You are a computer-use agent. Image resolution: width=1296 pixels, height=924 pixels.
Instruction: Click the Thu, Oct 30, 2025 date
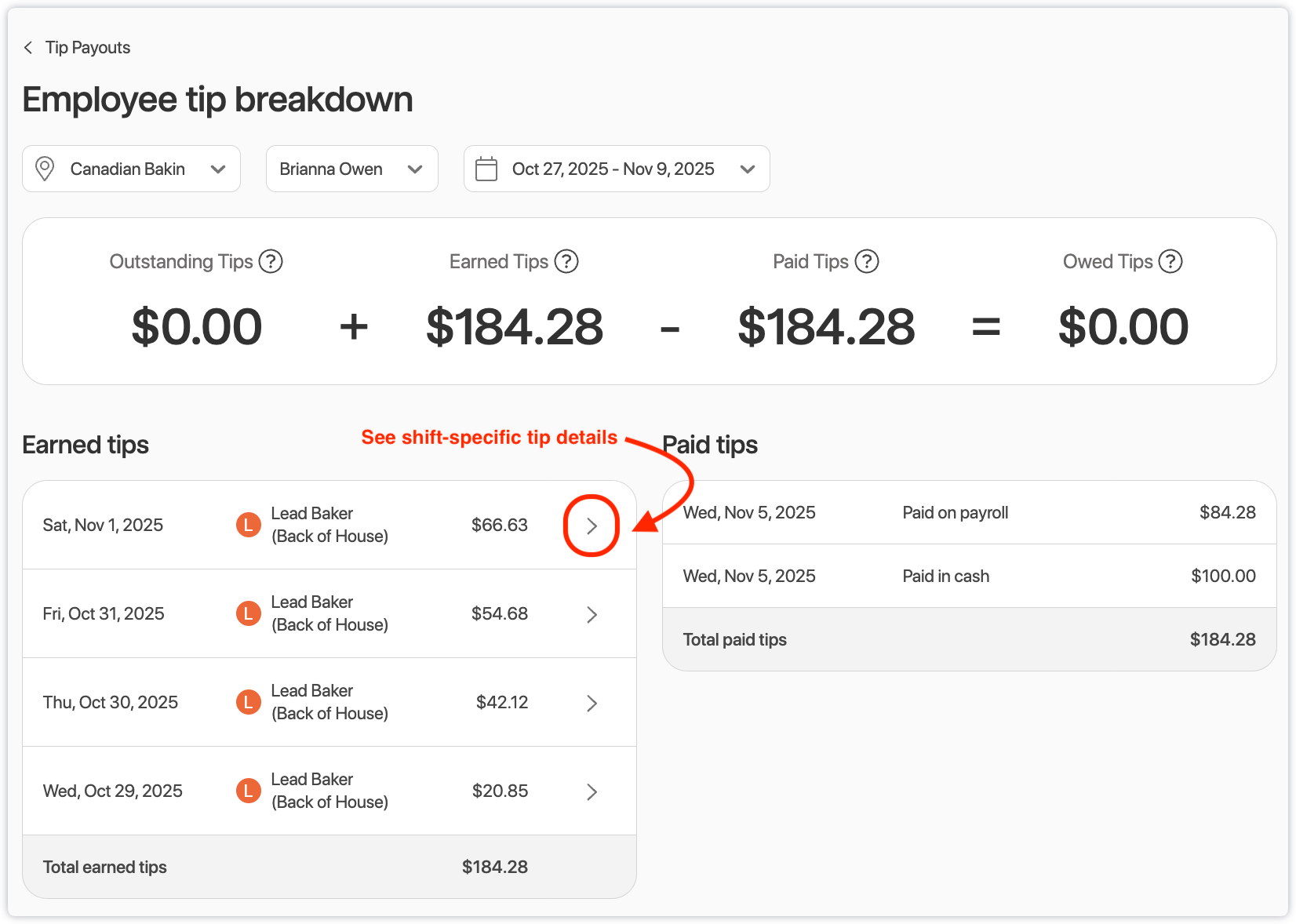click(x=111, y=702)
